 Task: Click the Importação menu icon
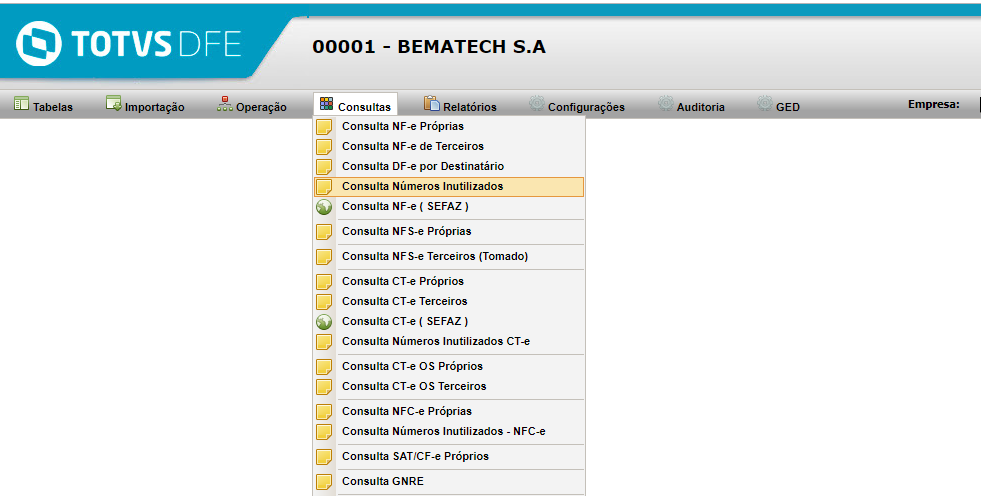pos(113,103)
